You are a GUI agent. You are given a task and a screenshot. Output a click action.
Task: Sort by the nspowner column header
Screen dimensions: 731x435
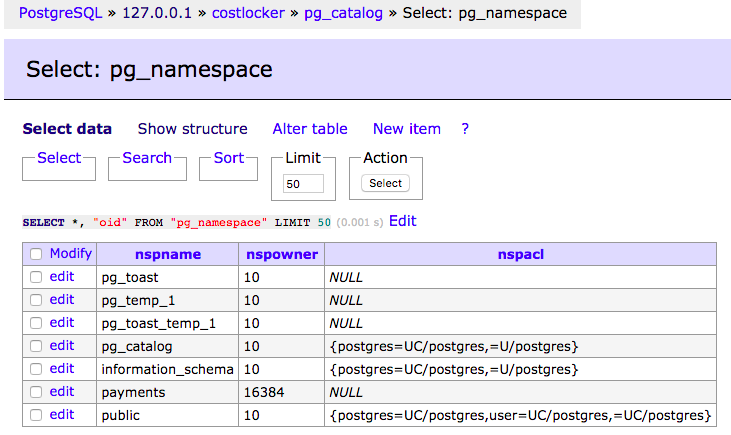(x=282, y=254)
